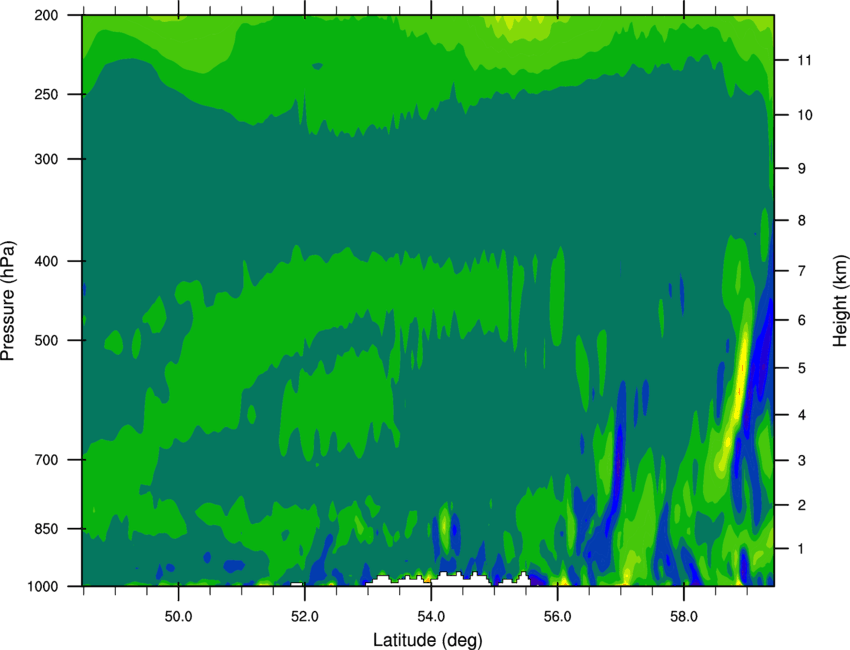The width and height of the screenshot is (850, 650).
Task: Click the Latitude (deg) axis title
Action: click(428, 640)
